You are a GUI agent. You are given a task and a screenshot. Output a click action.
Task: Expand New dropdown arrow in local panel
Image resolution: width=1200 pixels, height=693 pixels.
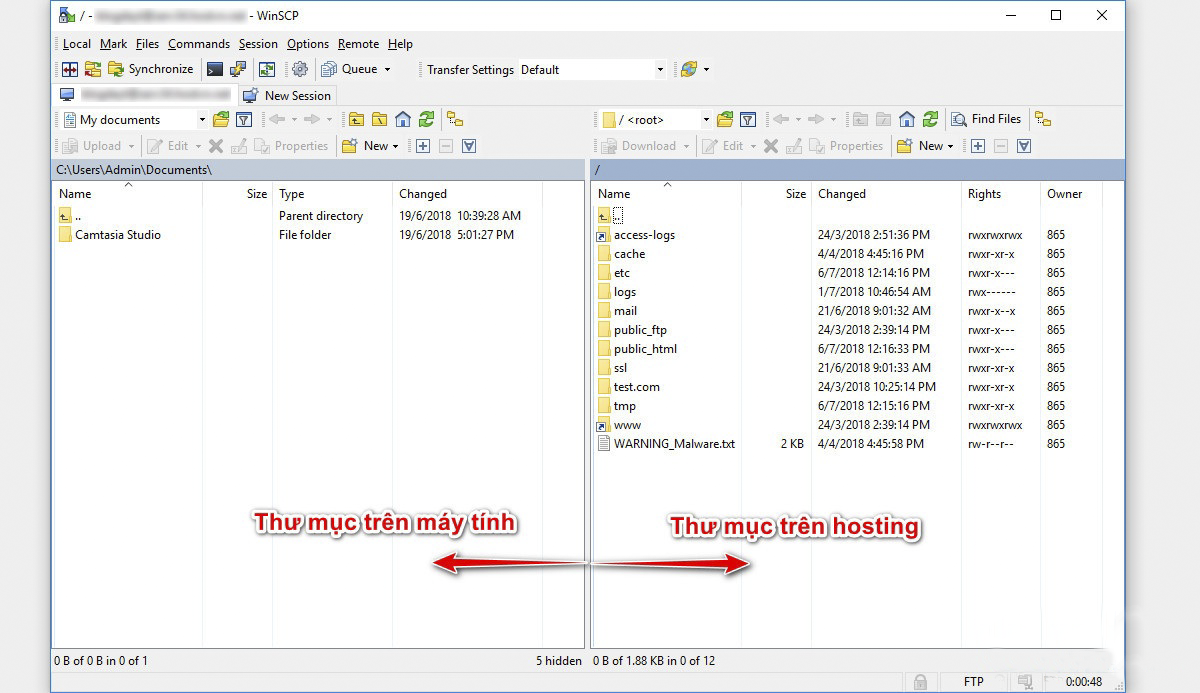(x=395, y=146)
